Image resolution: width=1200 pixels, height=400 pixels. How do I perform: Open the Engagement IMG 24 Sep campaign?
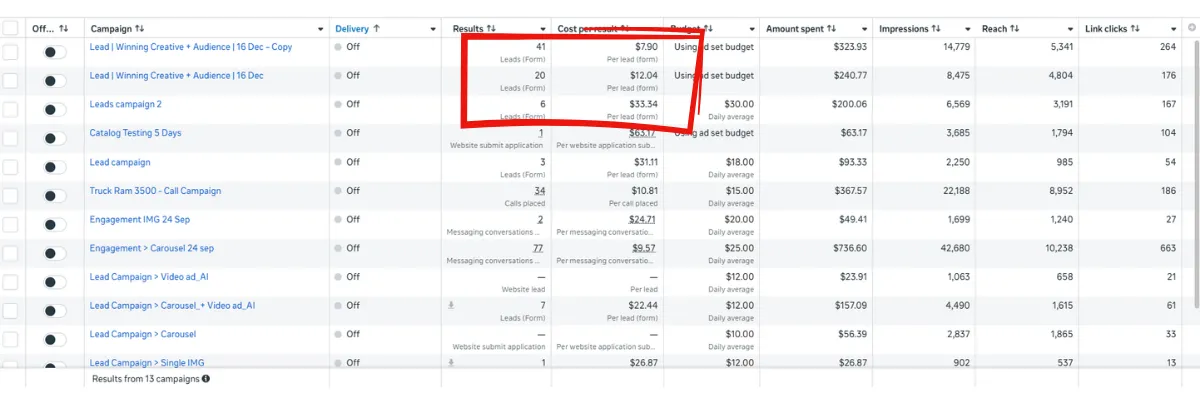[139, 220]
